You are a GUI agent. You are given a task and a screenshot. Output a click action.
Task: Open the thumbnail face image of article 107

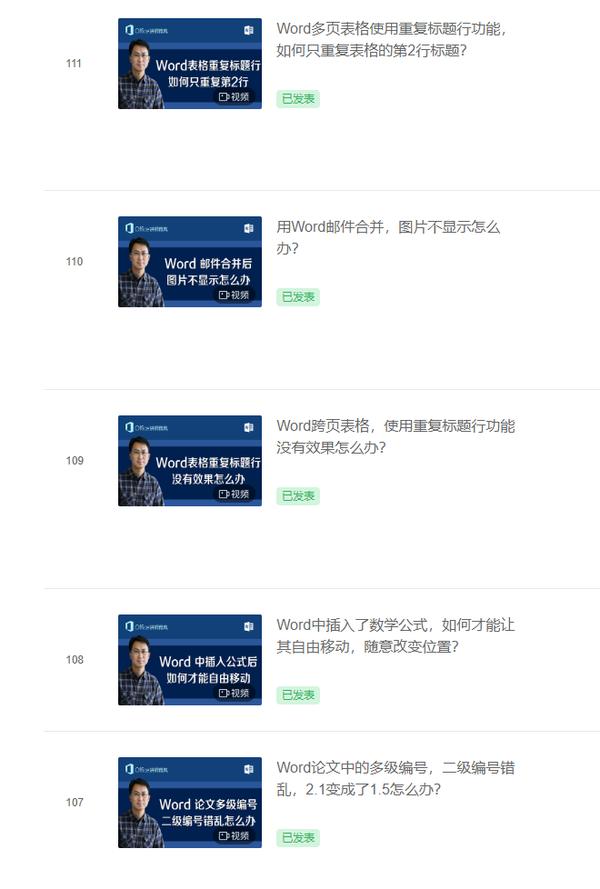pyautogui.click(x=139, y=815)
